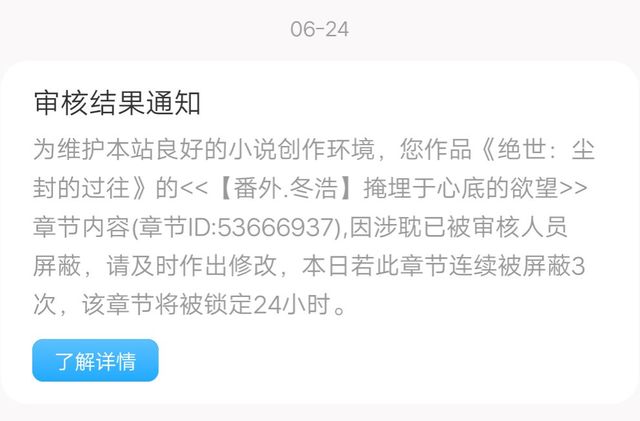This screenshot has width=640, height=421.
Task: Click the word 屏蔽 starting the fourth line
Action: [x=57, y=265]
